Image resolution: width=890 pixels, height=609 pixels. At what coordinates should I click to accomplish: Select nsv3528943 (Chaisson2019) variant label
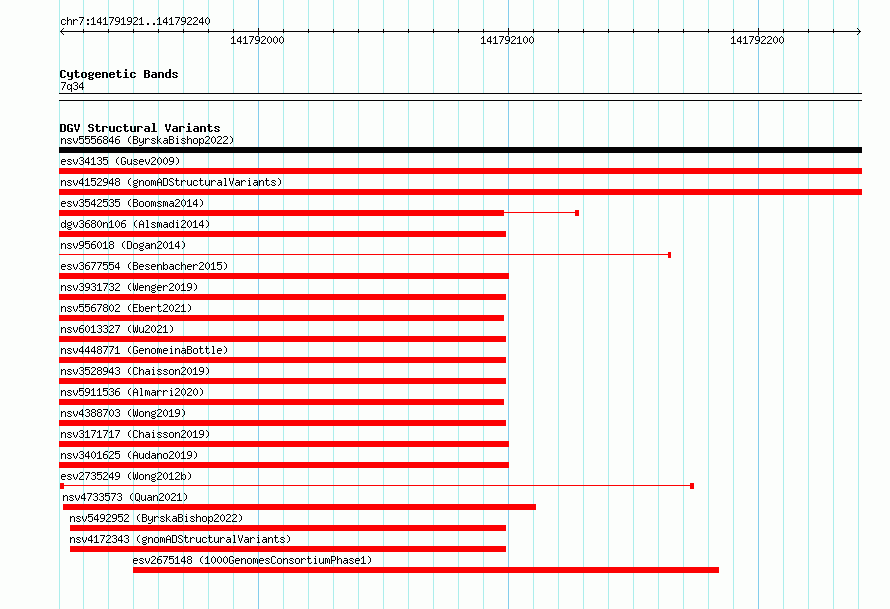click(x=135, y=371)
